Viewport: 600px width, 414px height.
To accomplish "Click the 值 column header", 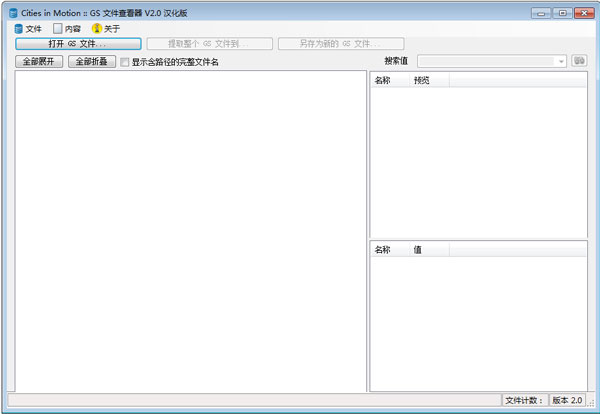I will (x=430, y=250).
